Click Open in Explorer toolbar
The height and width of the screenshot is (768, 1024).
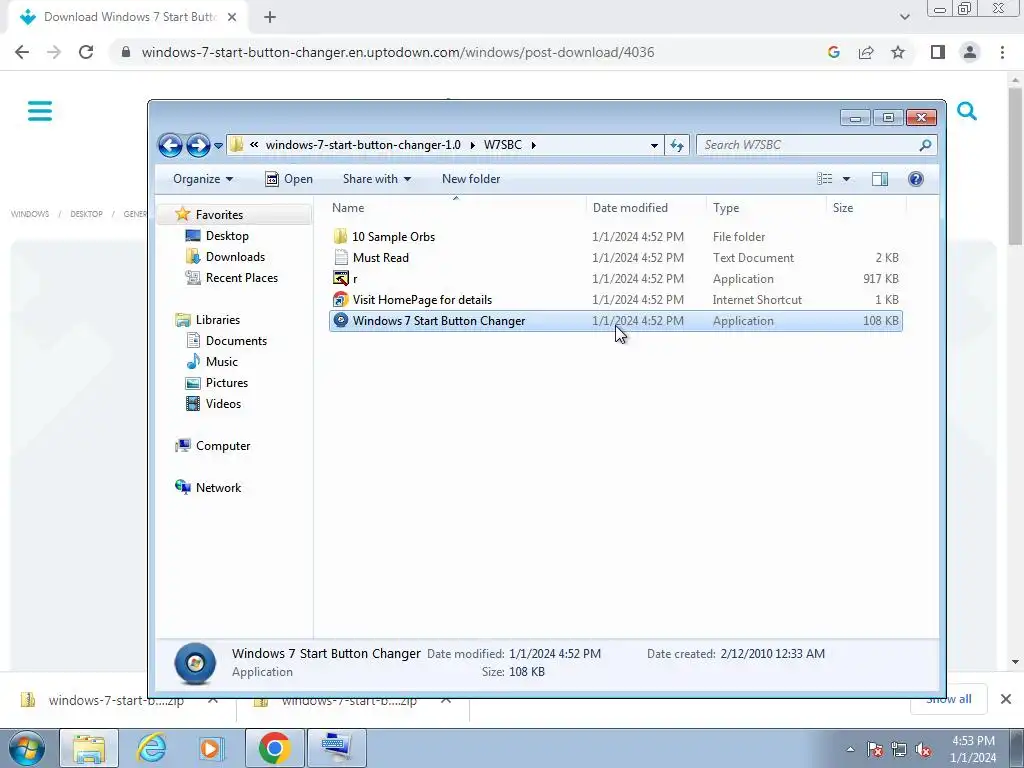pos(289,179)
